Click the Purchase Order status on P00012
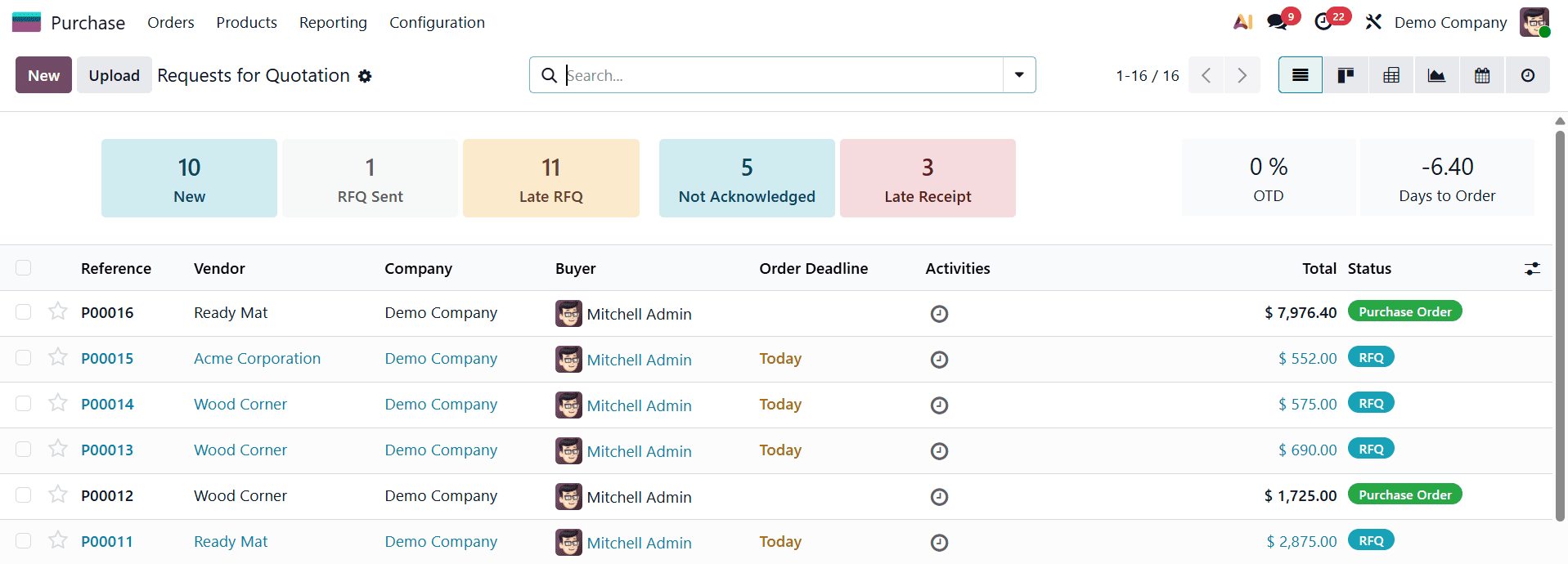1568x564 pixels. click(1404, 495)
